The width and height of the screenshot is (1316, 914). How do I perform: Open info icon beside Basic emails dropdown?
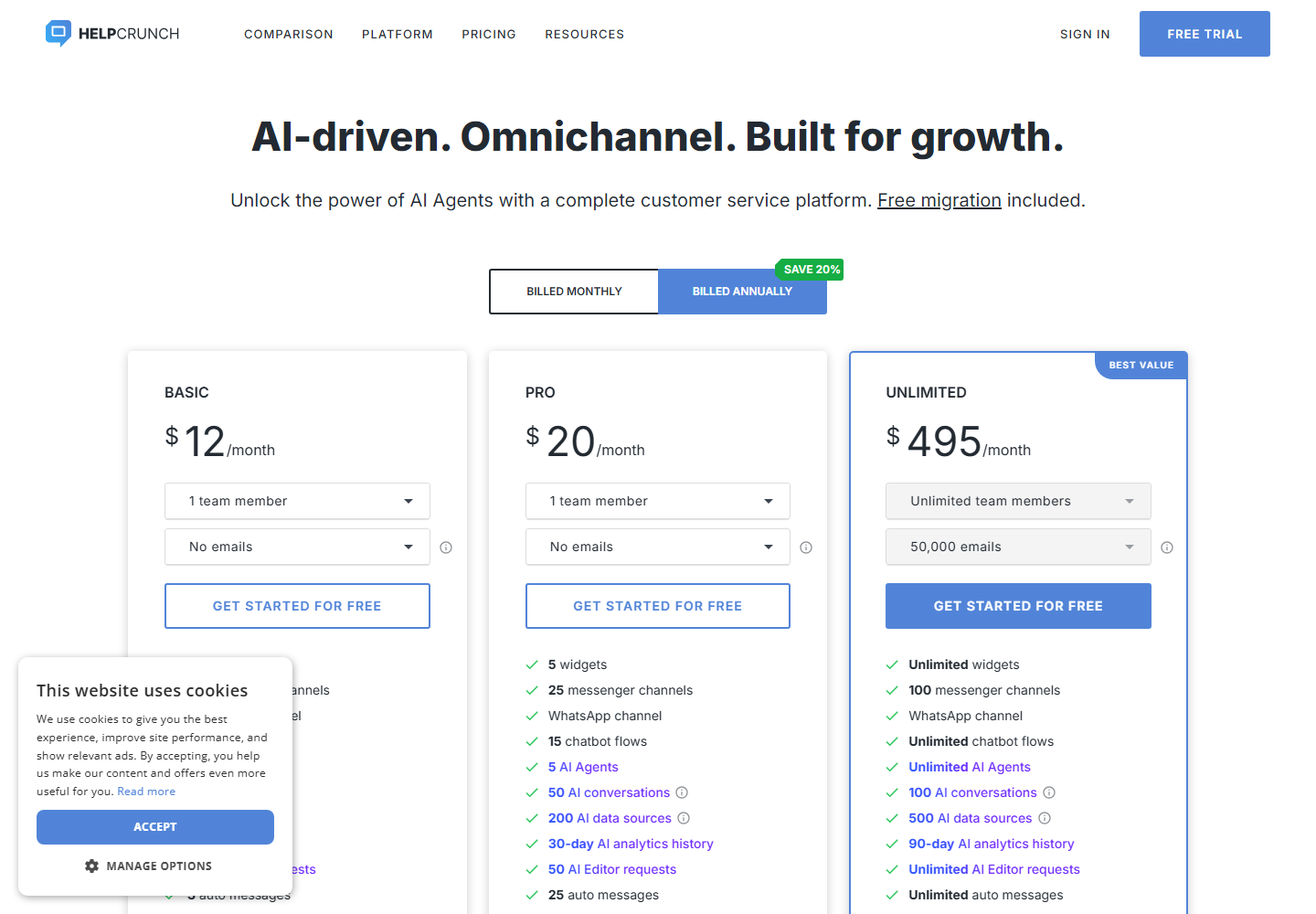(446, 547)
